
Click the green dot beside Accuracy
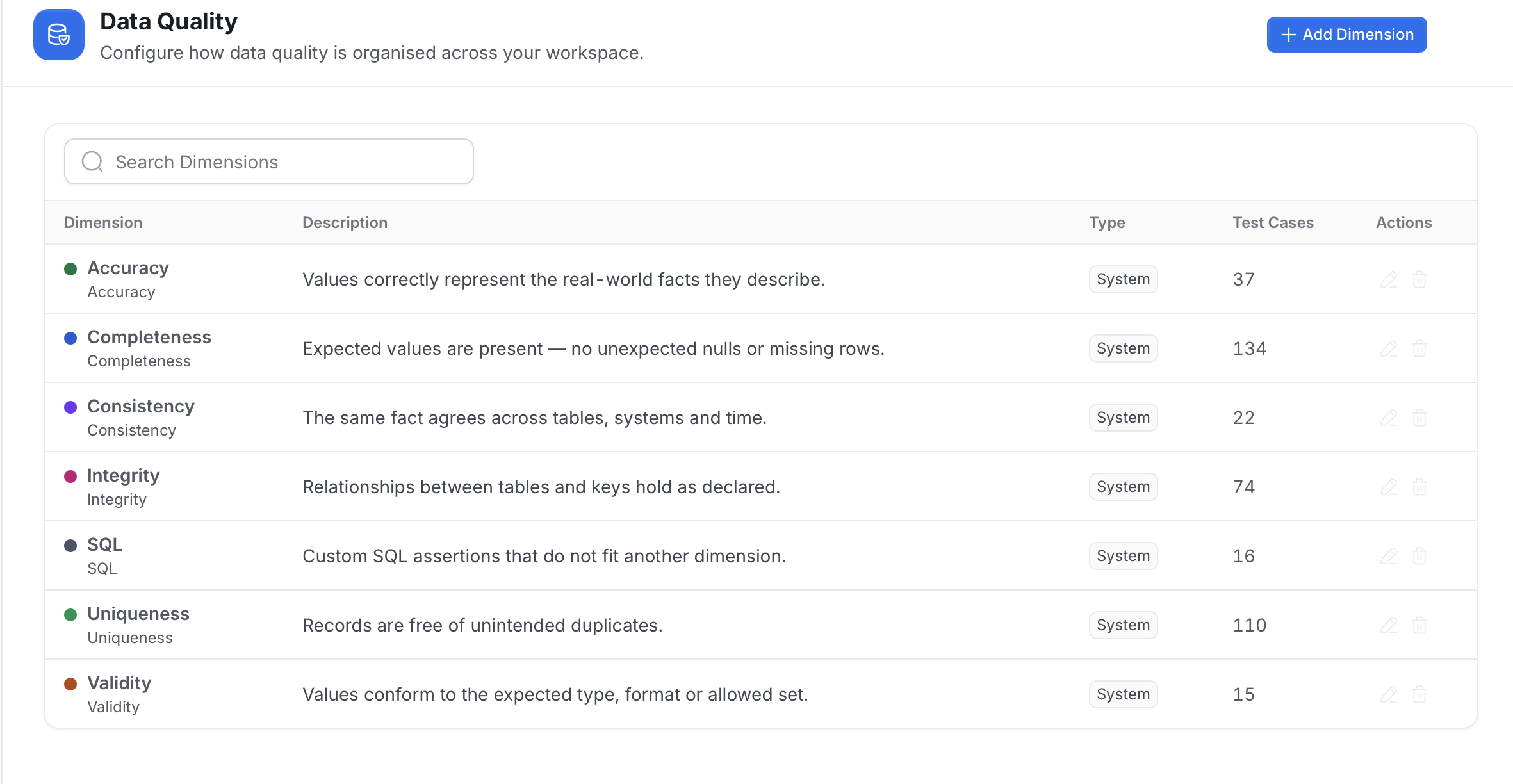tap(70, 268)
